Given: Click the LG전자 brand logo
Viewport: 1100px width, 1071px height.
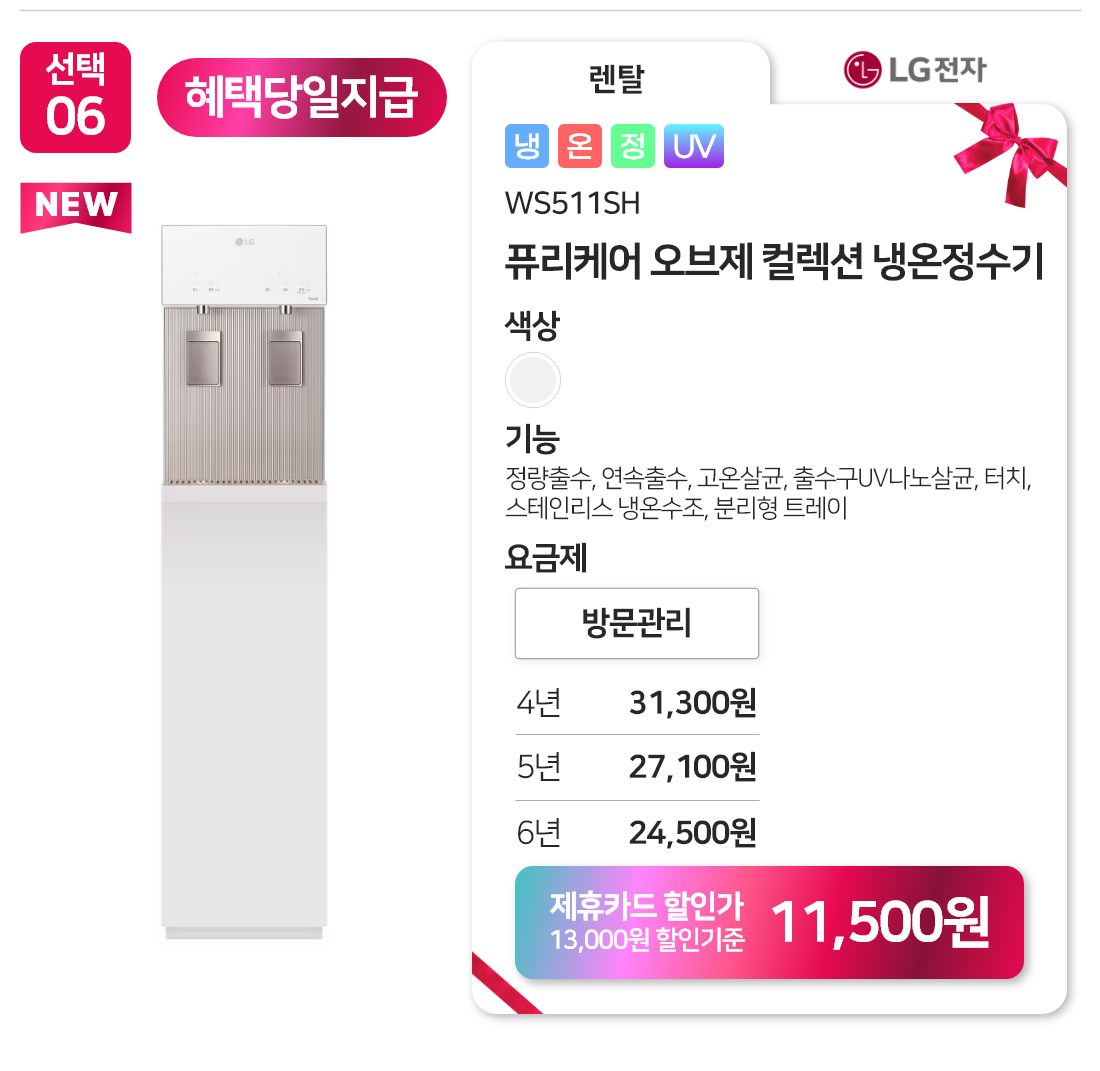Looking at the screenshot, I should 915,70.
